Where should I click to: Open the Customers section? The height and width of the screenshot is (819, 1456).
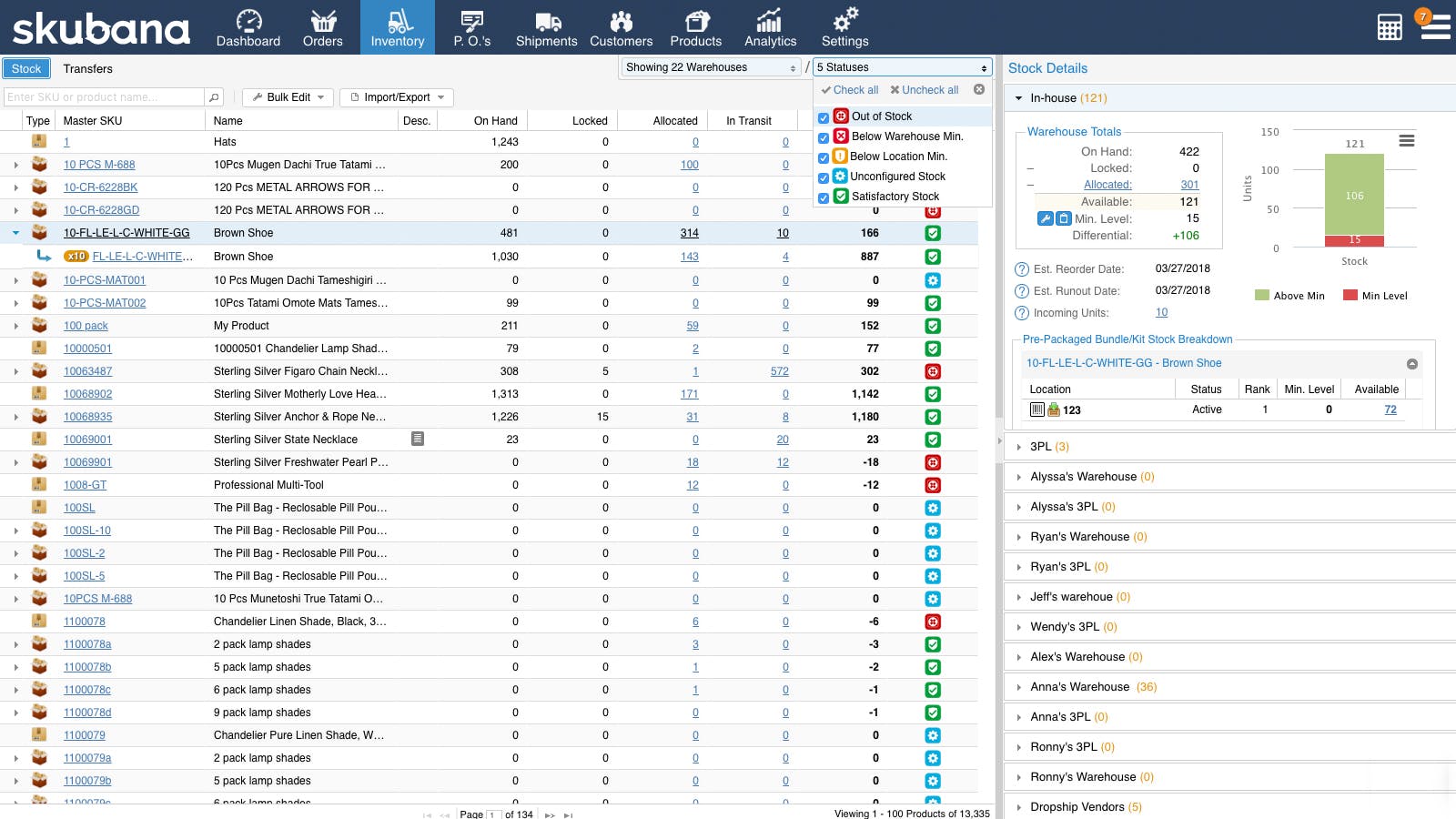pos(622,27)
